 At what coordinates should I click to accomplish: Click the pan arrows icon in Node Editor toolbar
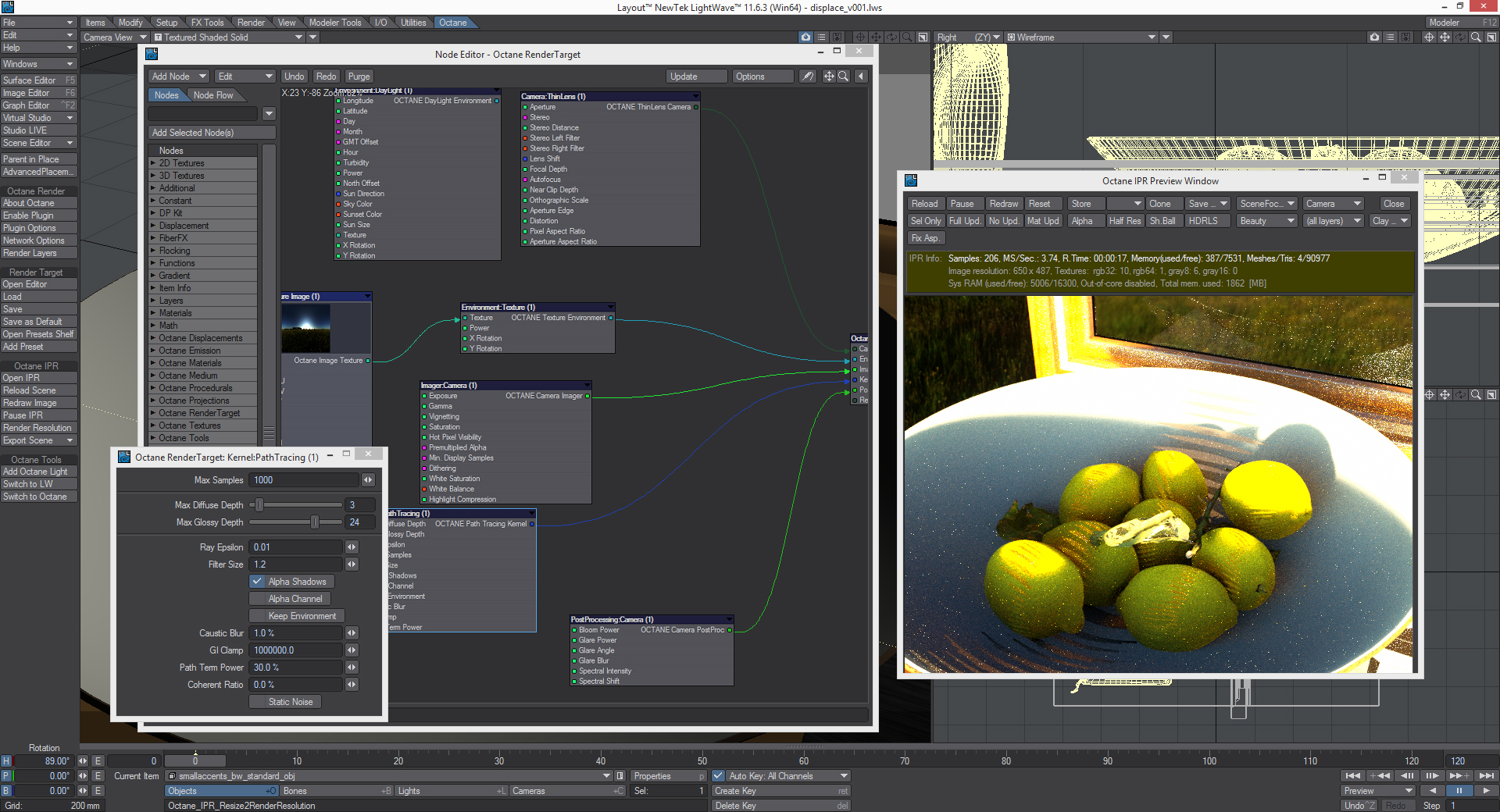click(x=829, y=76)
